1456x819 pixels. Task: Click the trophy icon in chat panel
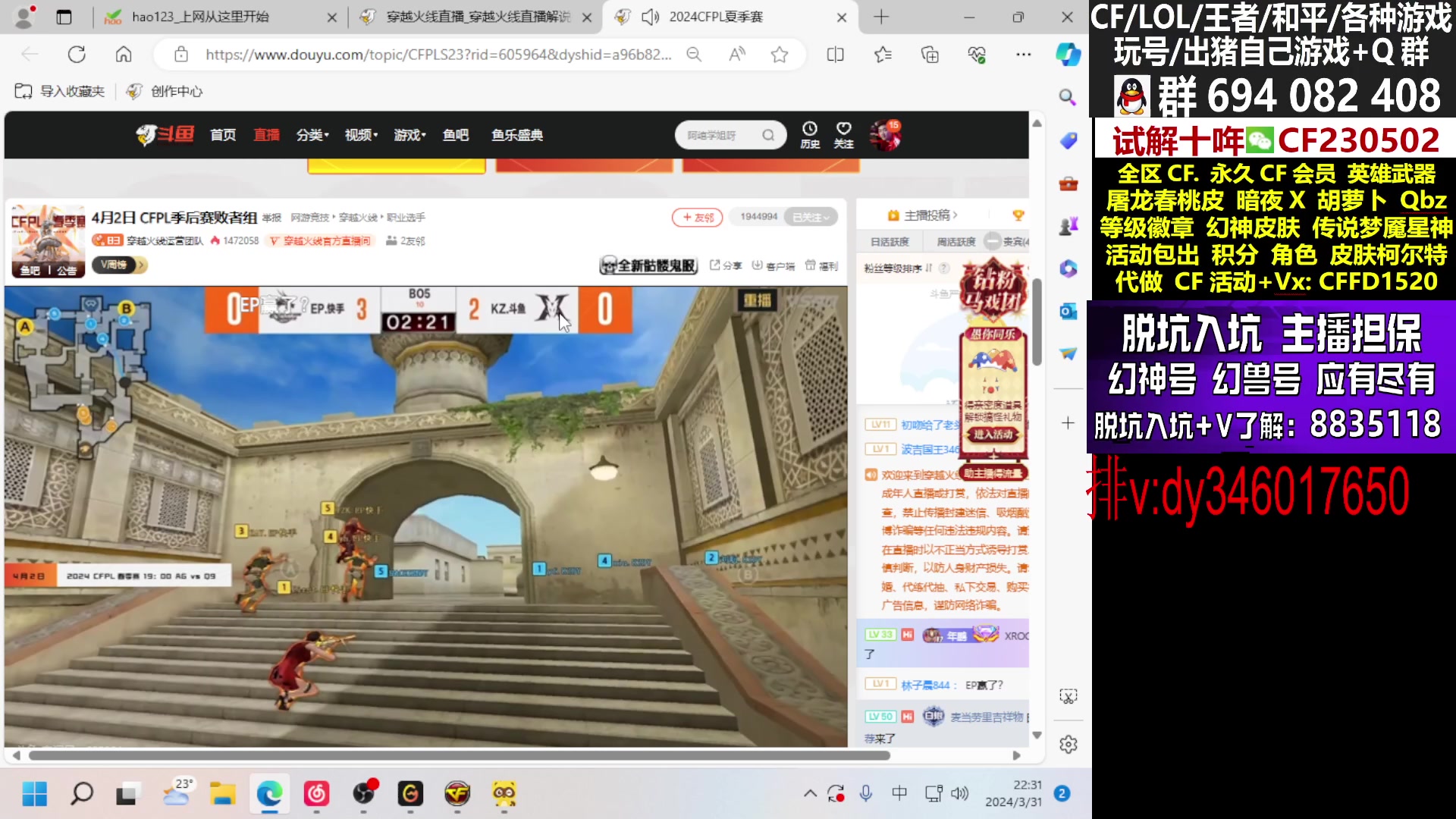1018,215
